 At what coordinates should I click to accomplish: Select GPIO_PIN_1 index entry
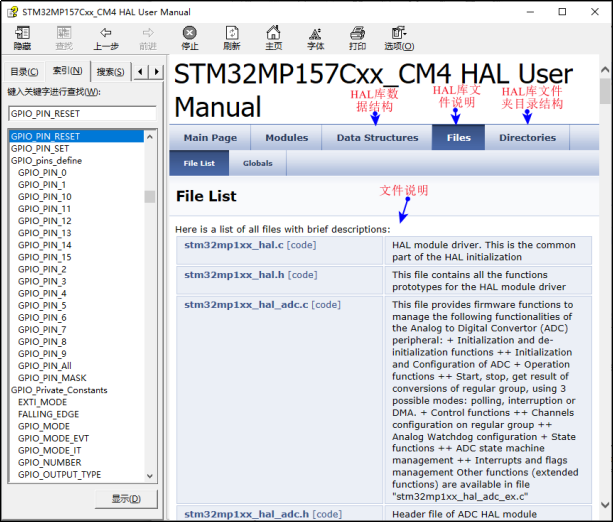tap(42, 185)
